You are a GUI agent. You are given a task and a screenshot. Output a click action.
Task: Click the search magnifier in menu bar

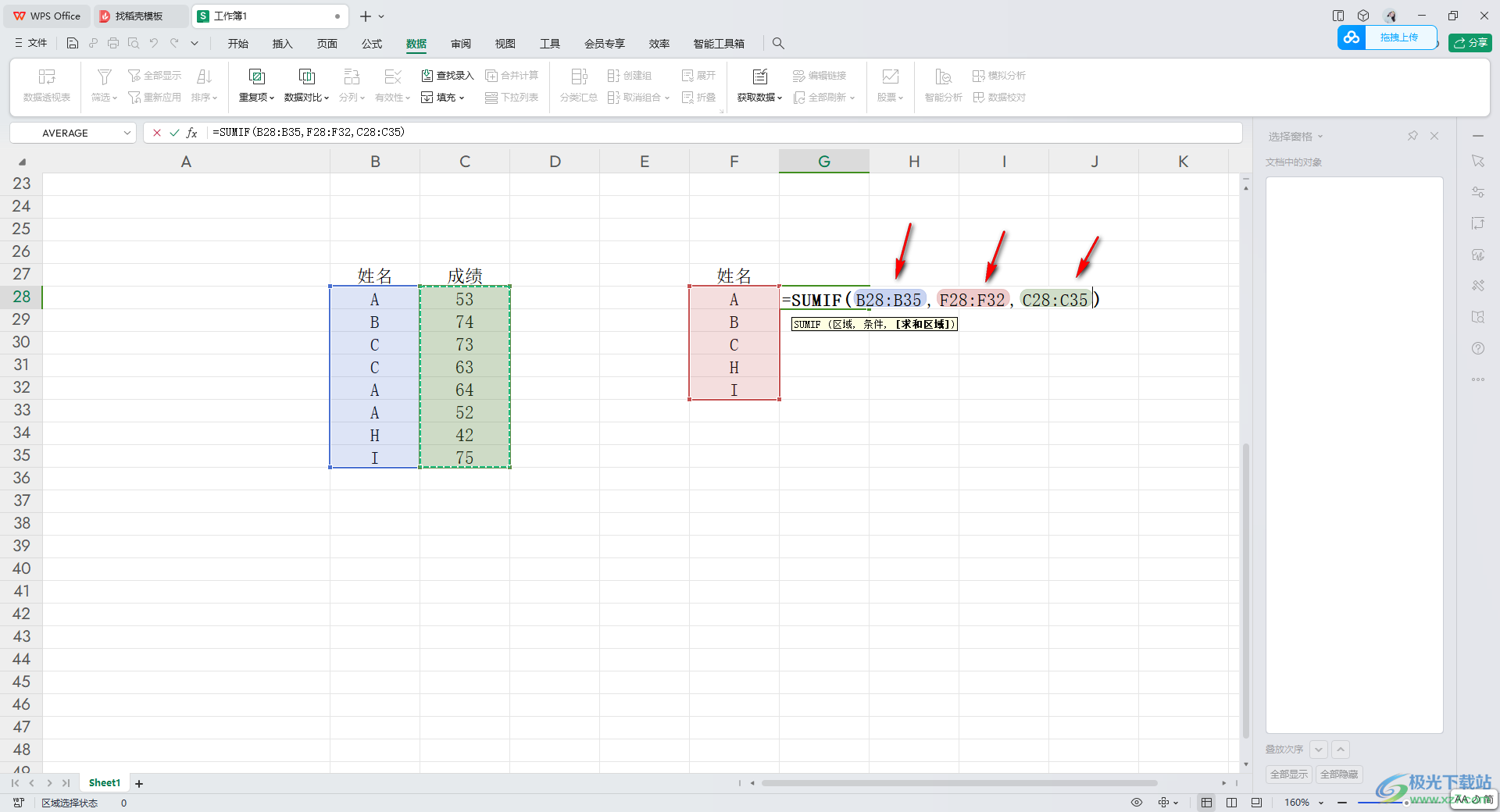[x=778, y=44]
